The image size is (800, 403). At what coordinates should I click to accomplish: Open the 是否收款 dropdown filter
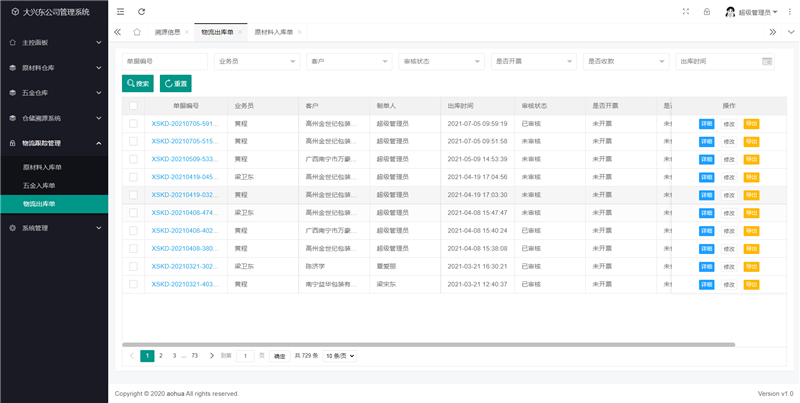(x=626, y=61)
